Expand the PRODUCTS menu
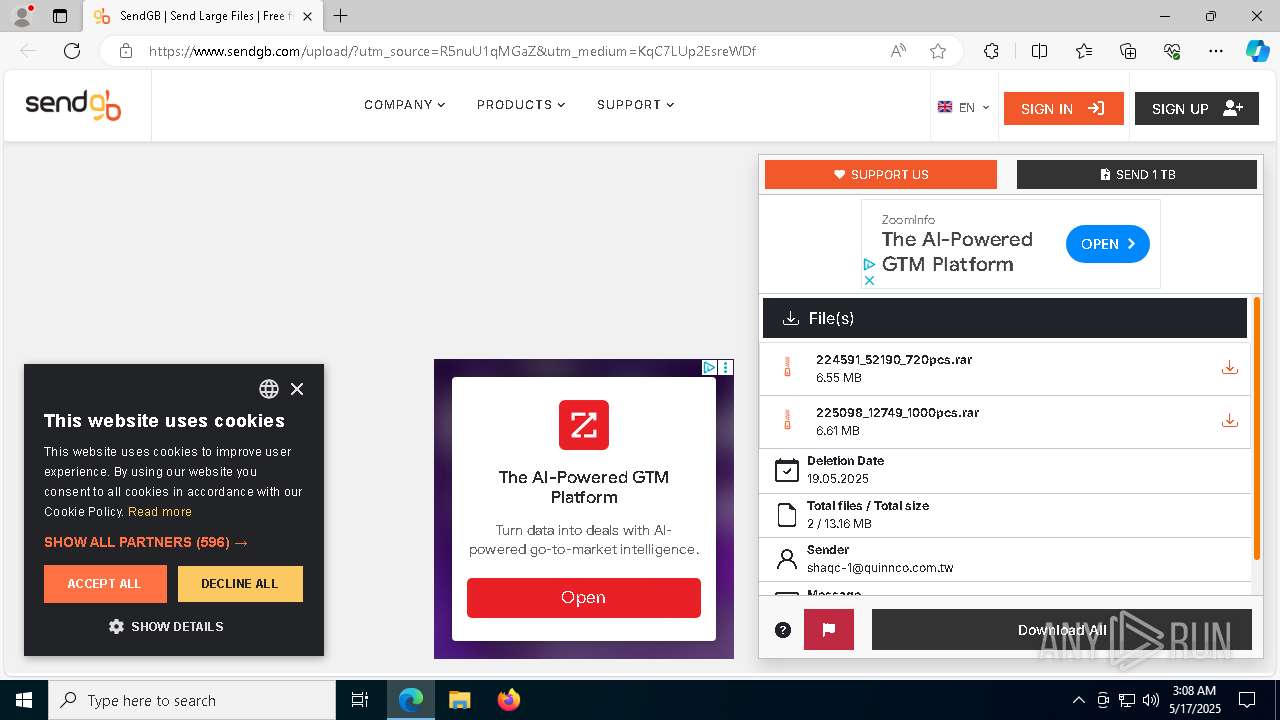 pyautogui.click(x=521, y=105)
